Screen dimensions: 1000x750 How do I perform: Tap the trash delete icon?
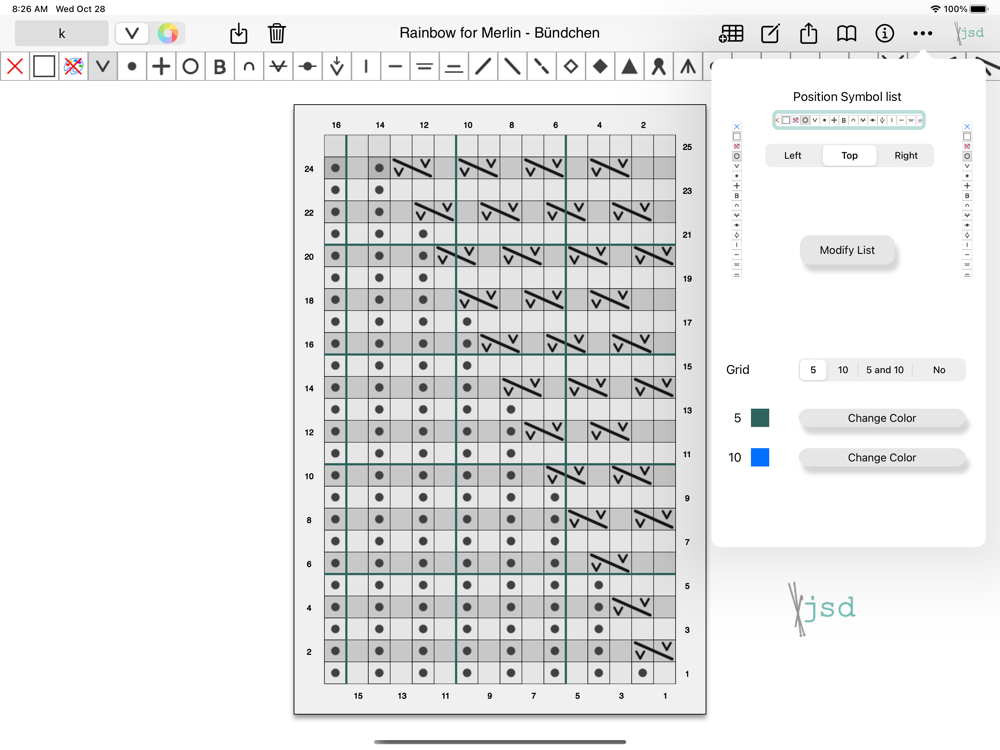pos(277,33)
